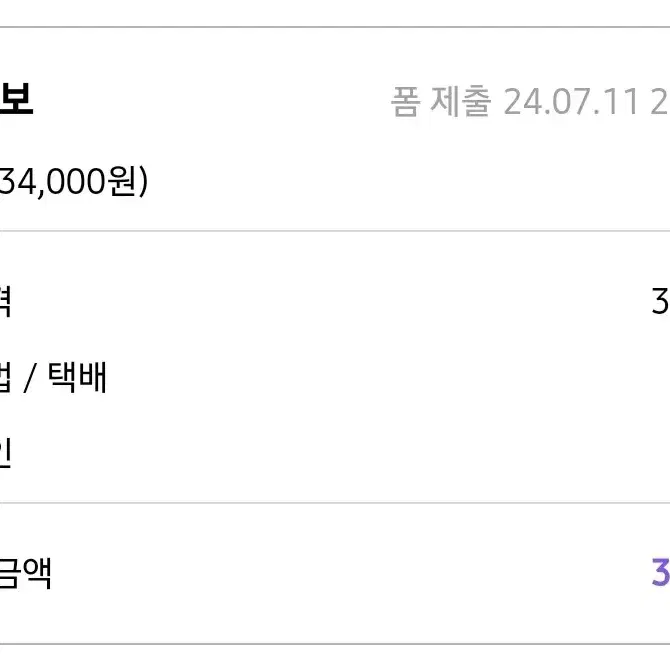This screenshot has height=670, width=670.
Task: Select the 택배 delivery option text
Action: coord(77,377)
